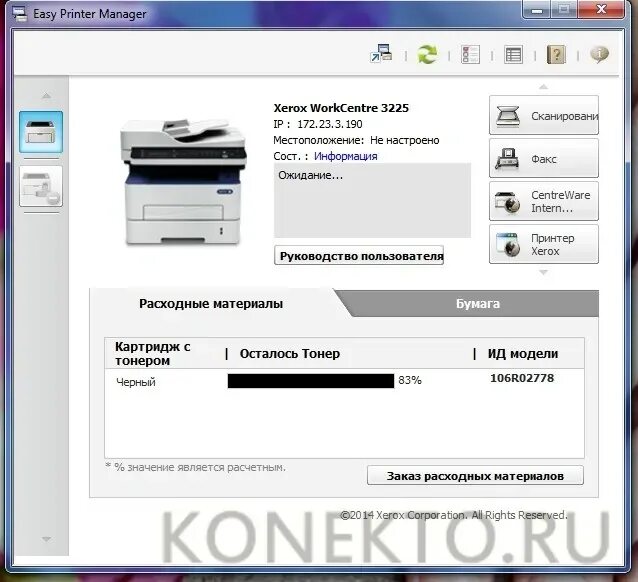Screen dimensions: 638x582
Task: Click the CentreWare globe printer icon
Action: 507,202
